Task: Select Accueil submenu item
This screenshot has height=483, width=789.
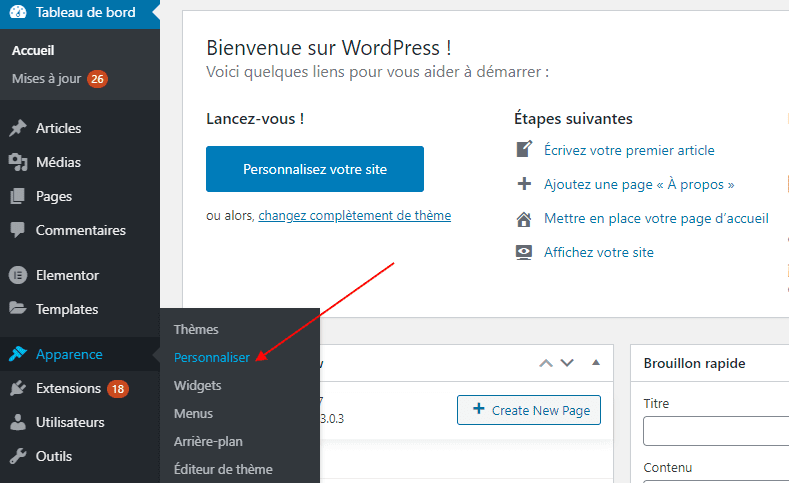Action: coord(33,50)
